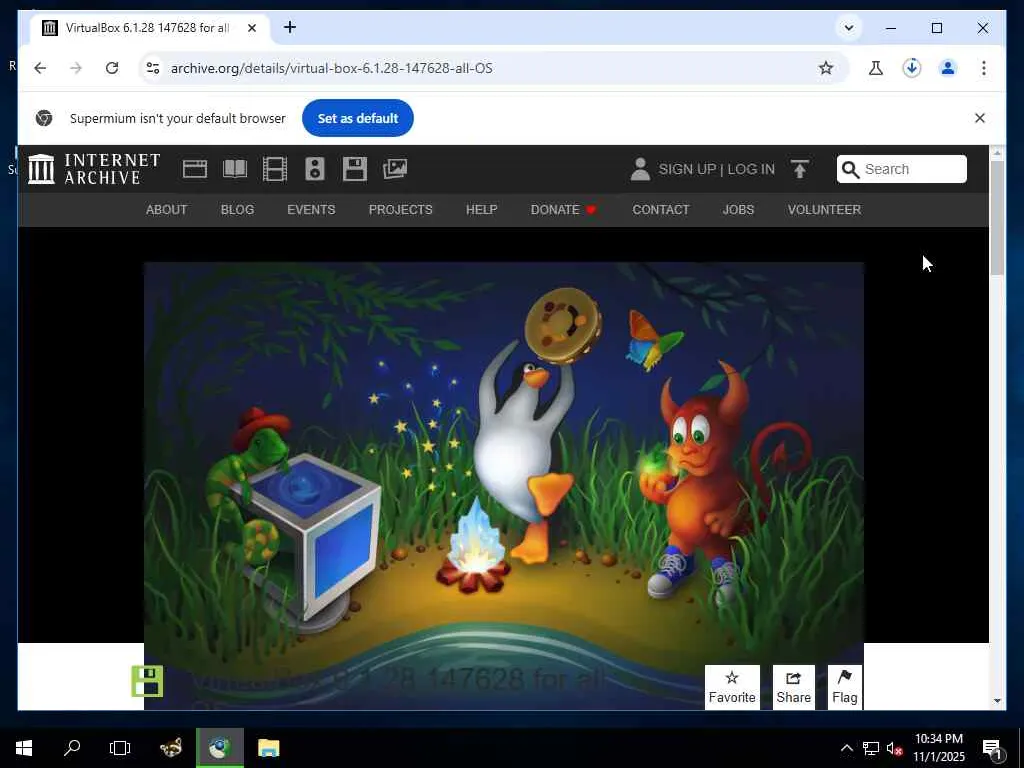Screen dimensions: 1024x768
Task: Click Set as default button
Action: tap(358, 118)
